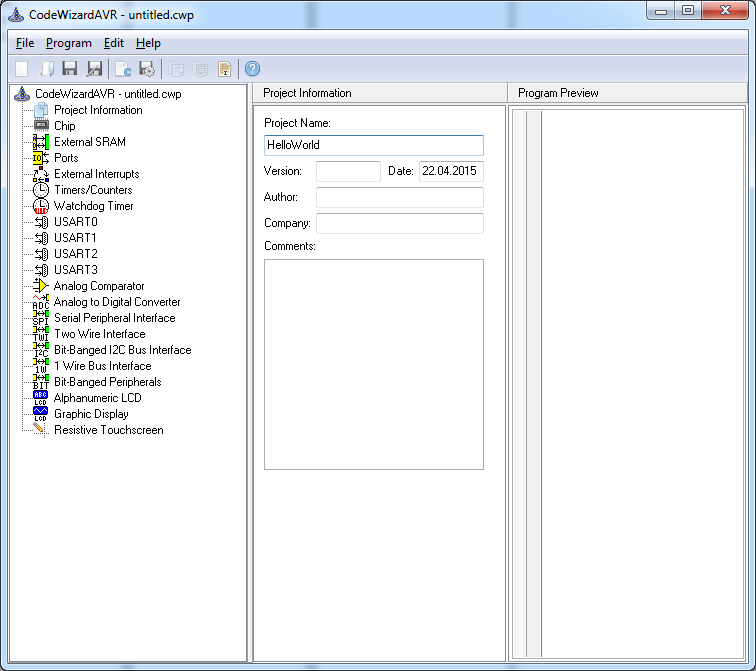Click the Watchdog Timer clock icon

(41, 206)
